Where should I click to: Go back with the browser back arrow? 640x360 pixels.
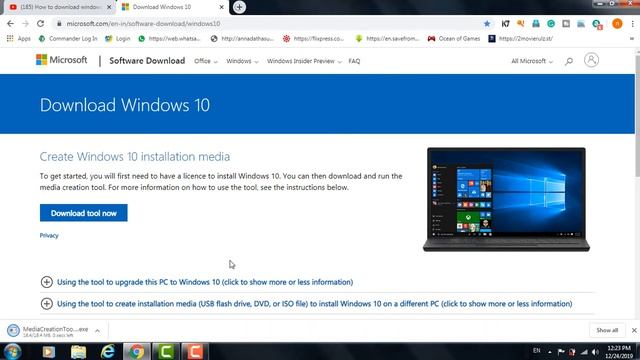[10, 24]
